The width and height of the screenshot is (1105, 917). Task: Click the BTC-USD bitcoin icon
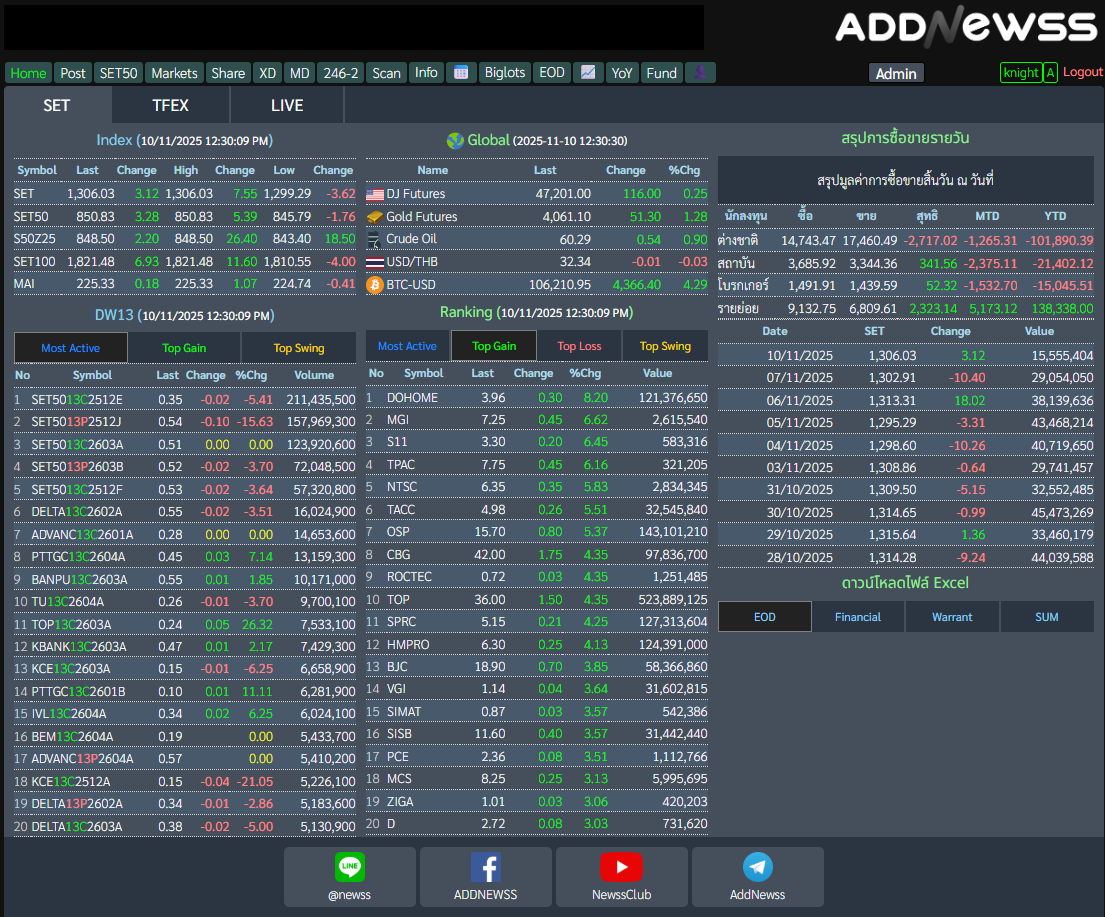pos(375,285)
